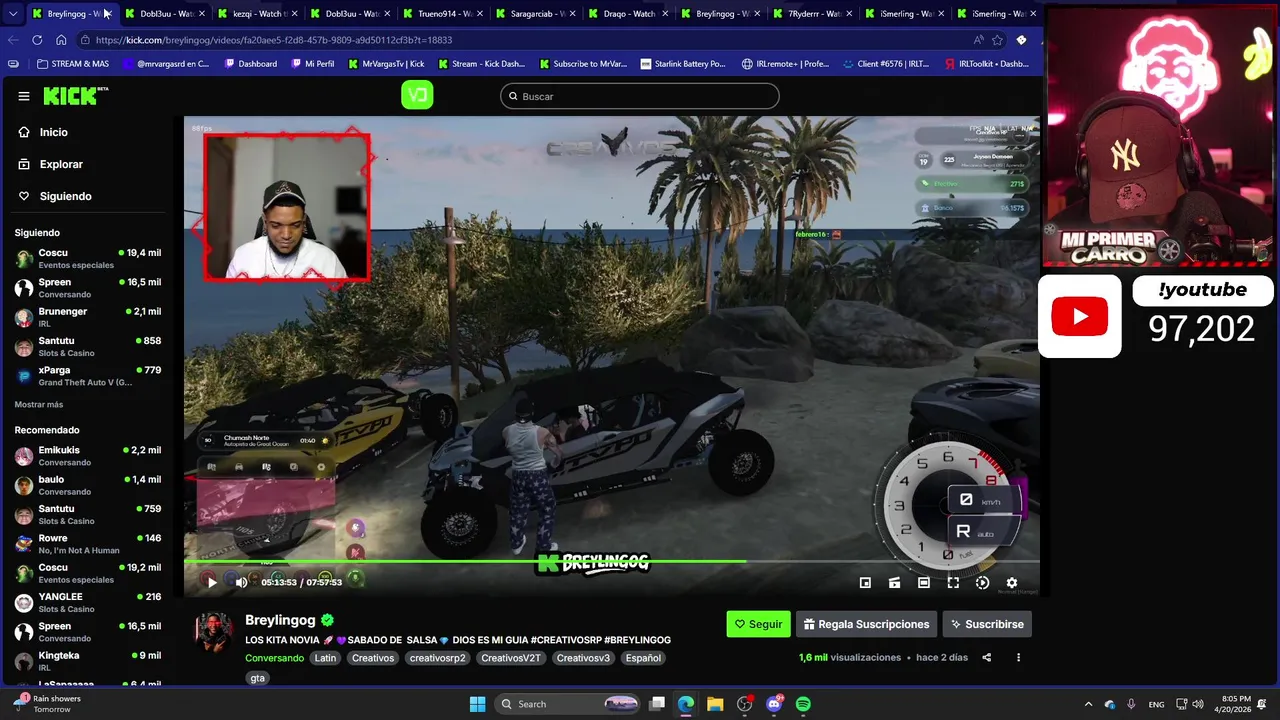Seek on the green video progress bar
Image resolution: width=1280 pixels, height=720 pixels.
610,562
